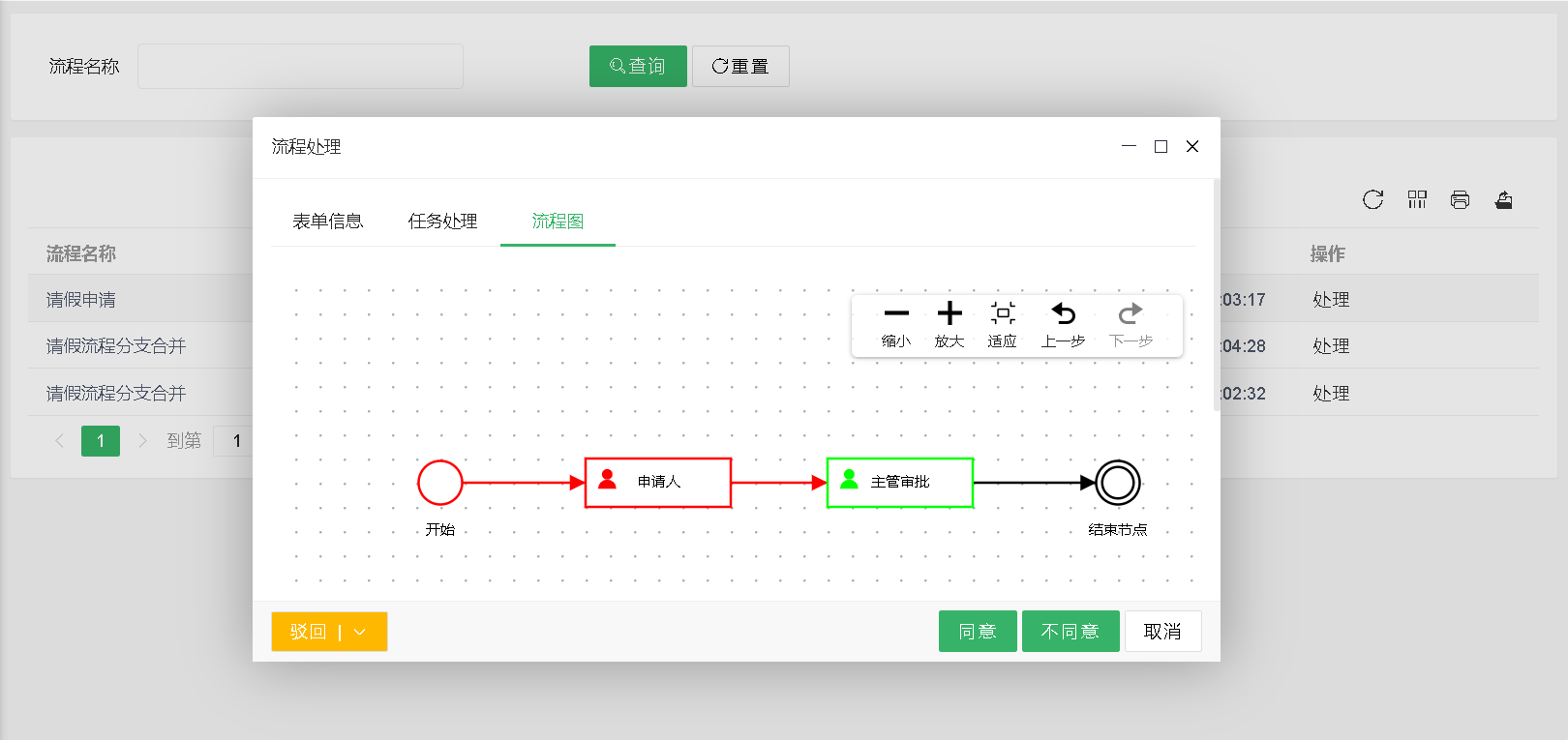Click the 不同意 disagree button

point(1070,632)
